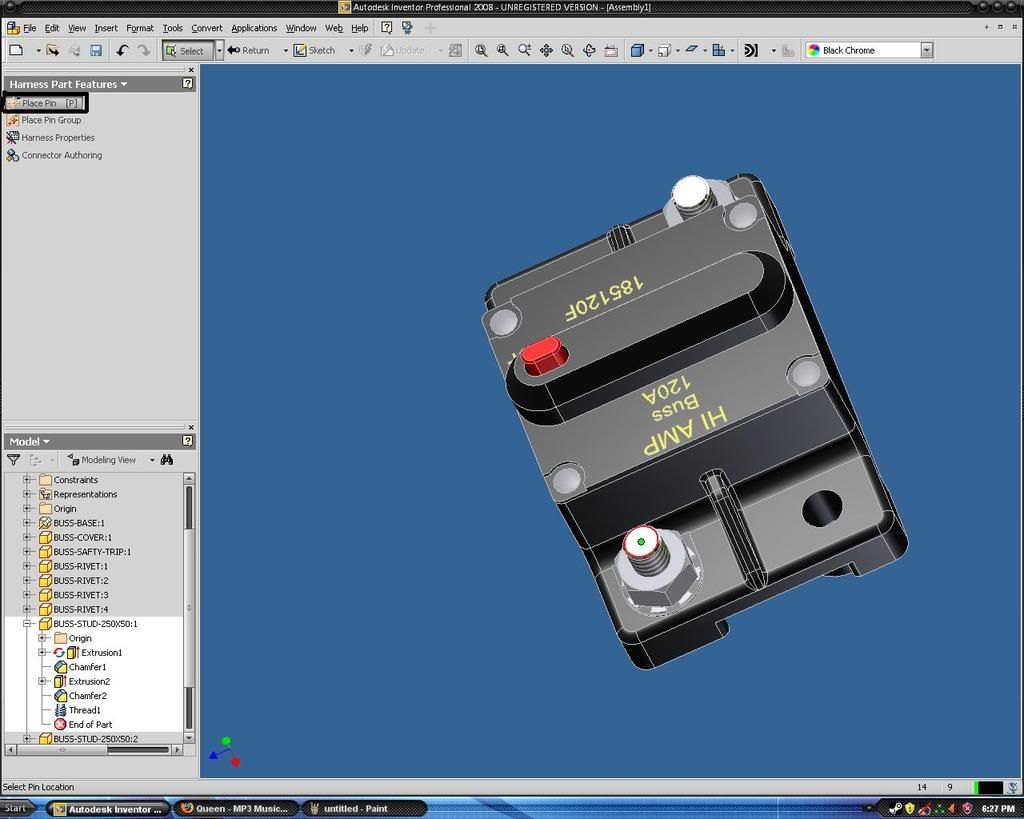Click the Harness Part Features panel help icon
This screenshot has height=819, width=1024.
coord(187,84)
